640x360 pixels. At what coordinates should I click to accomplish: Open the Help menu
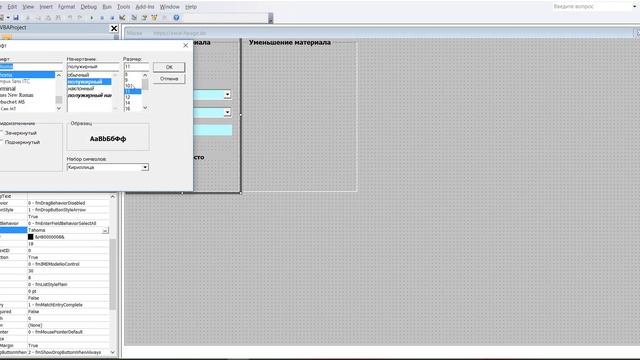(191, 7)
